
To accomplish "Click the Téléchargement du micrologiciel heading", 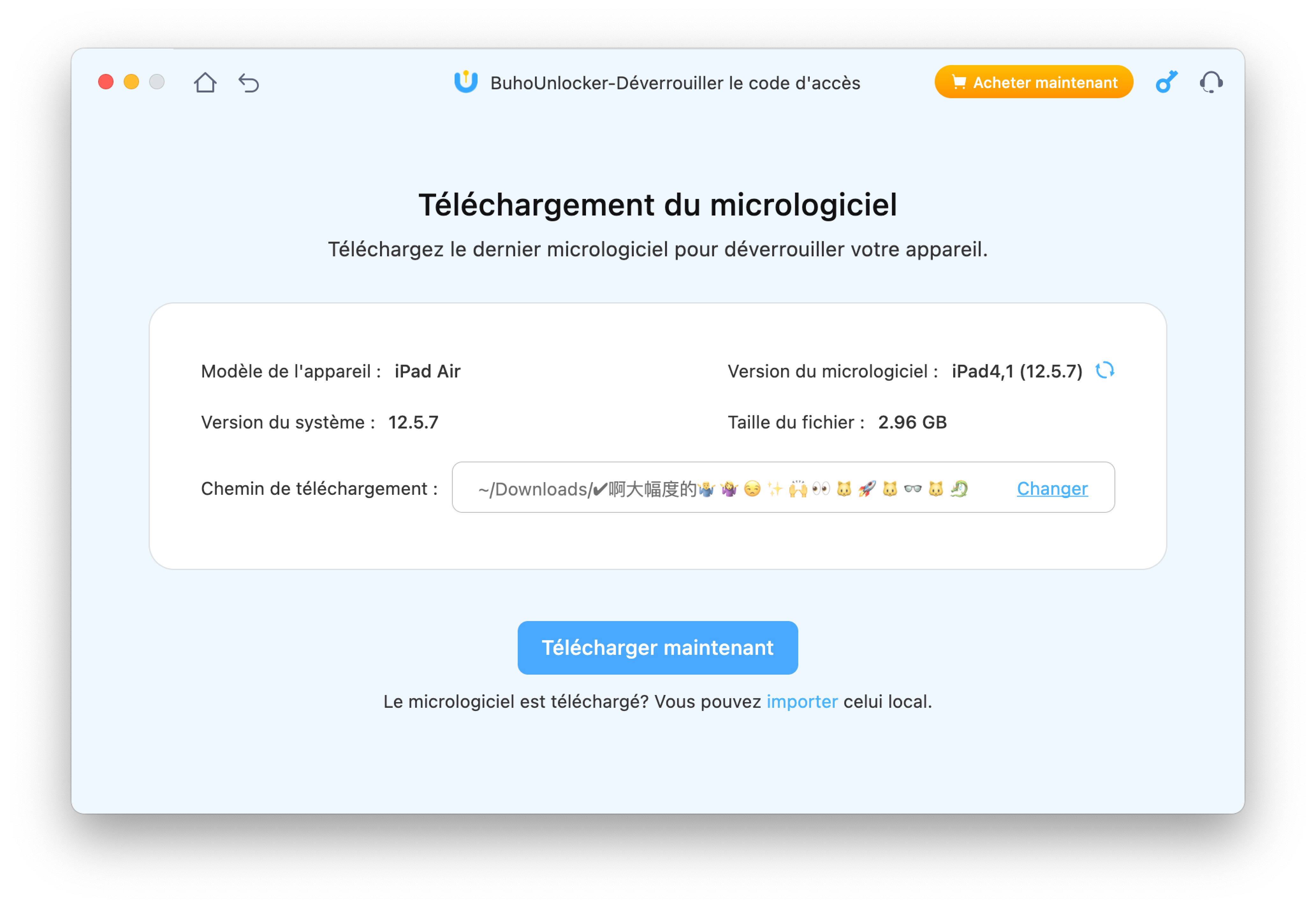I will 657,205.
